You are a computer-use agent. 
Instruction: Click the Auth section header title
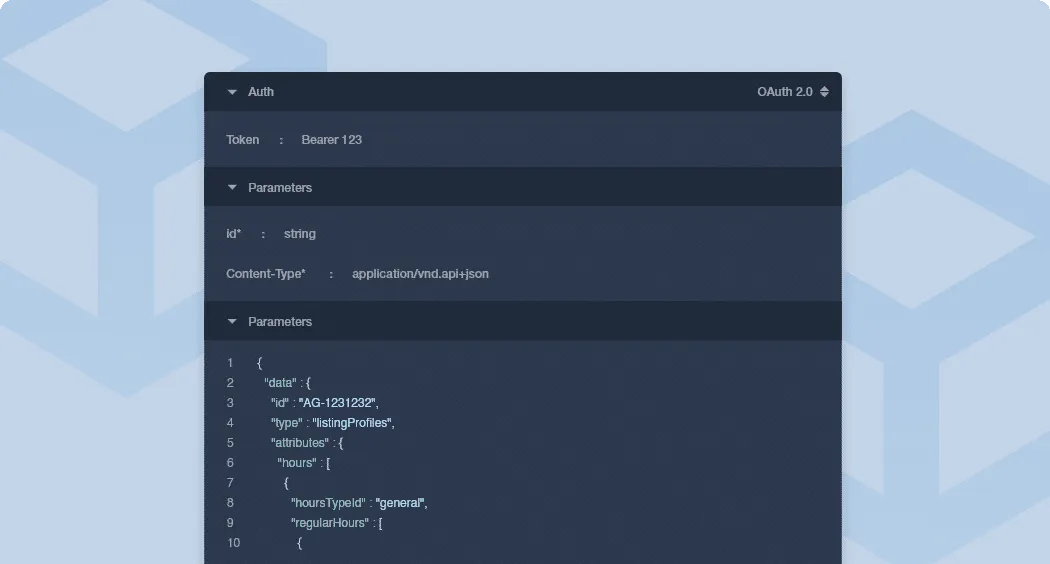click(x=261, y=92)
